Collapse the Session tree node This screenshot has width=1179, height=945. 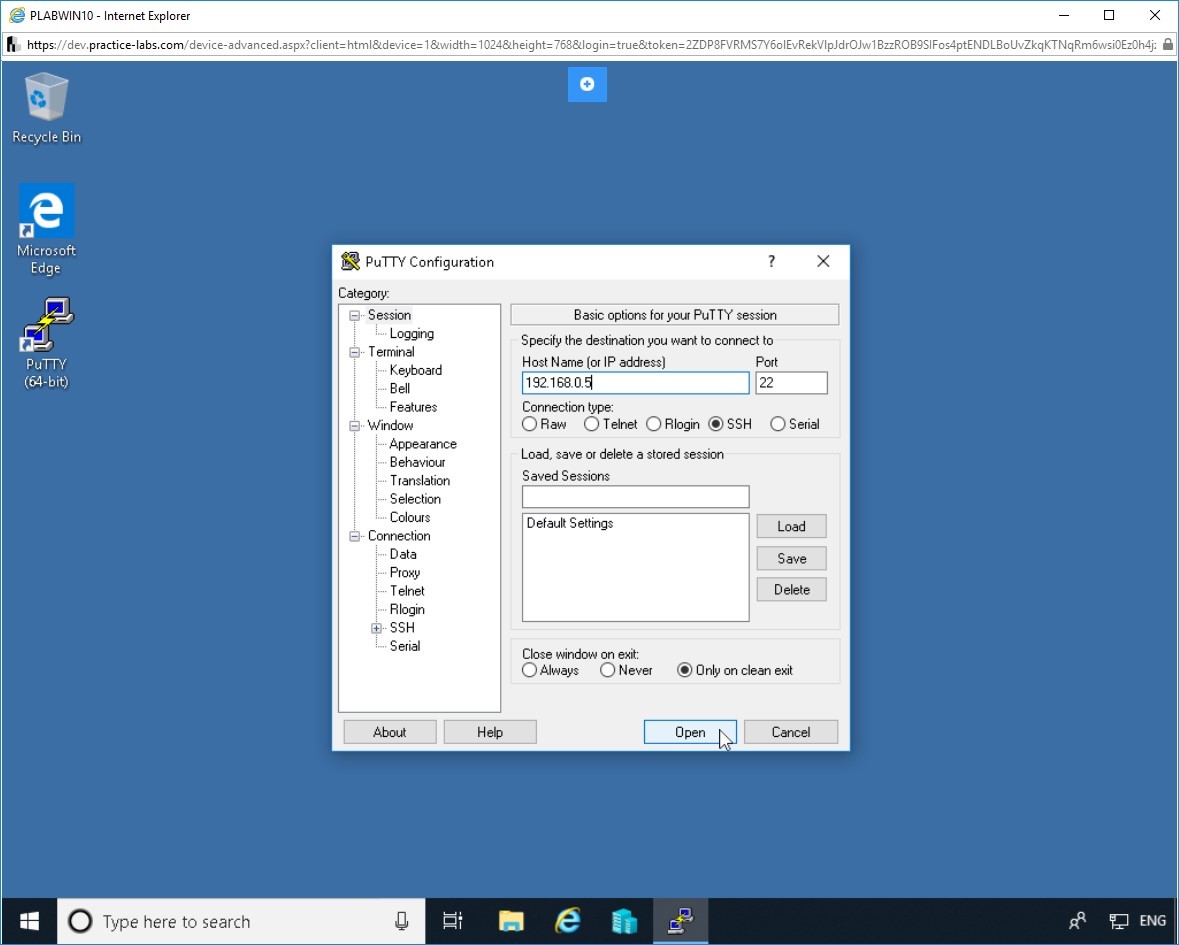(355, 316)
